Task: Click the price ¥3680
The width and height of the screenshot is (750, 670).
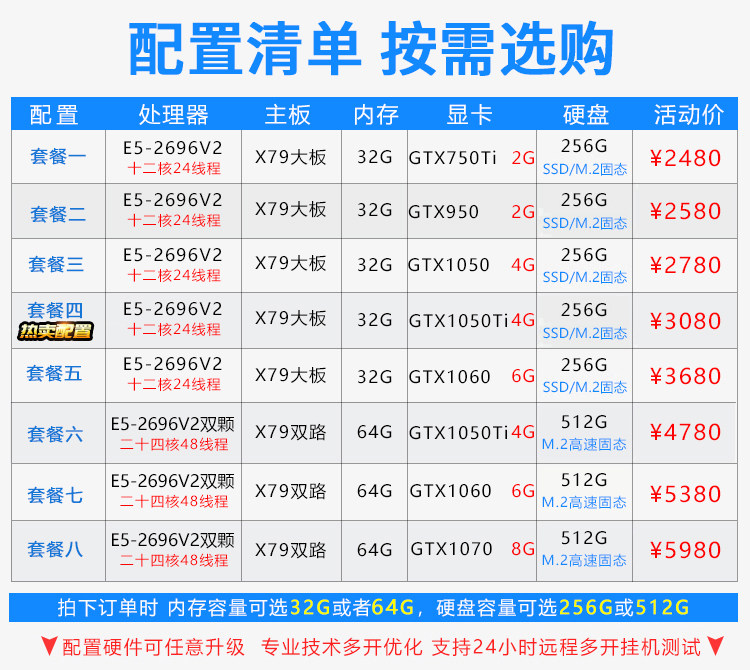Action: point(685,376)
